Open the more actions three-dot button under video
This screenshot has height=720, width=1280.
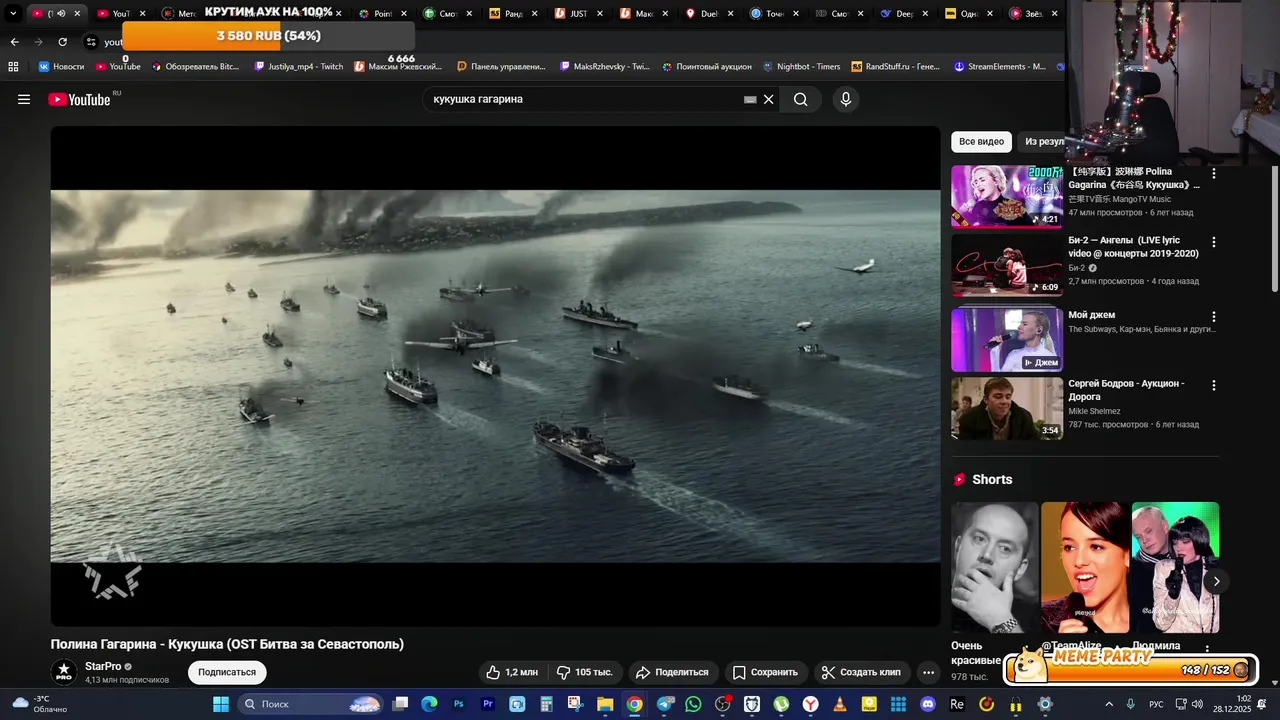(928, 672)
